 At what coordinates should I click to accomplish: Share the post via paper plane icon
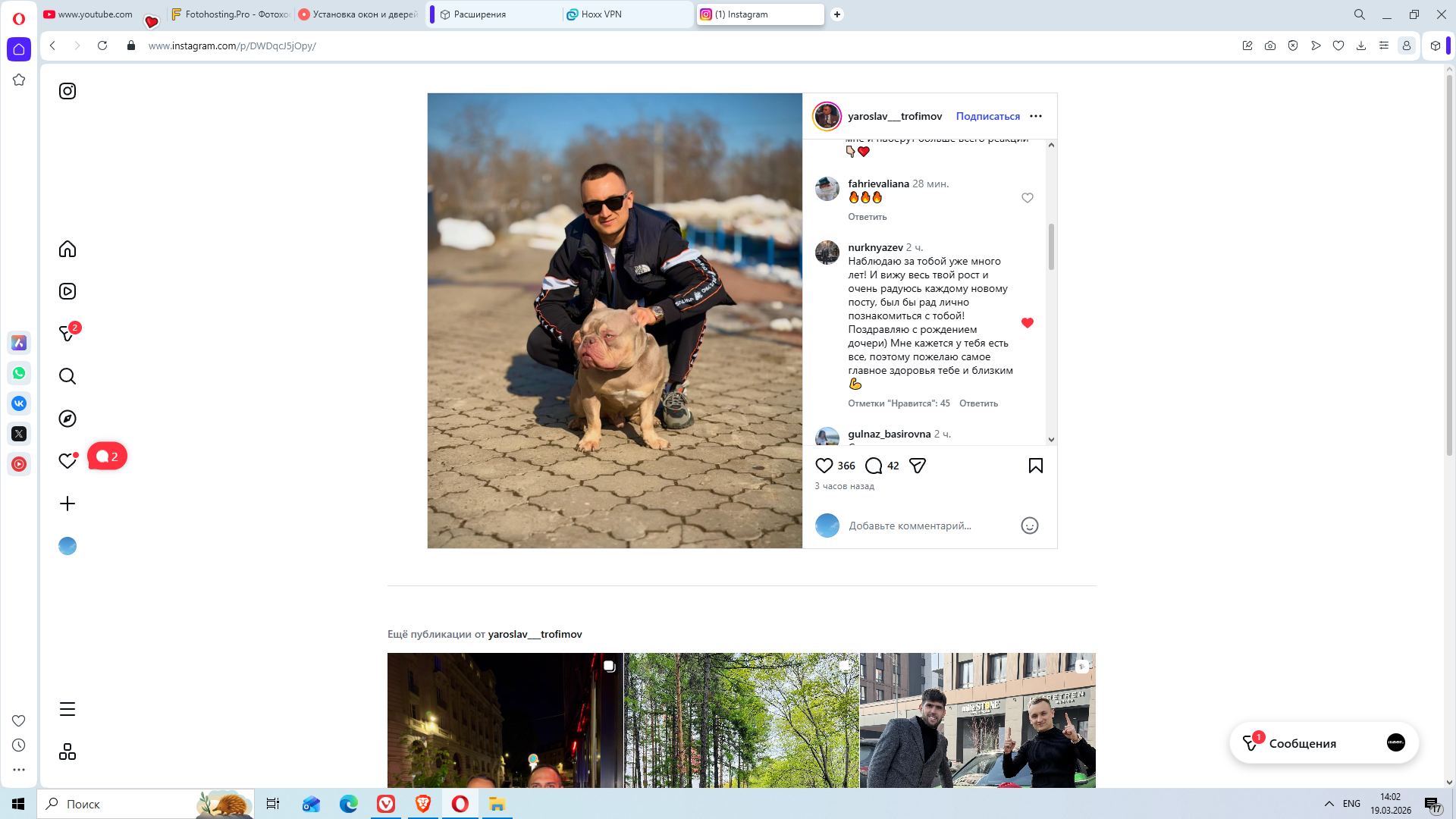(x=918, y=466)
